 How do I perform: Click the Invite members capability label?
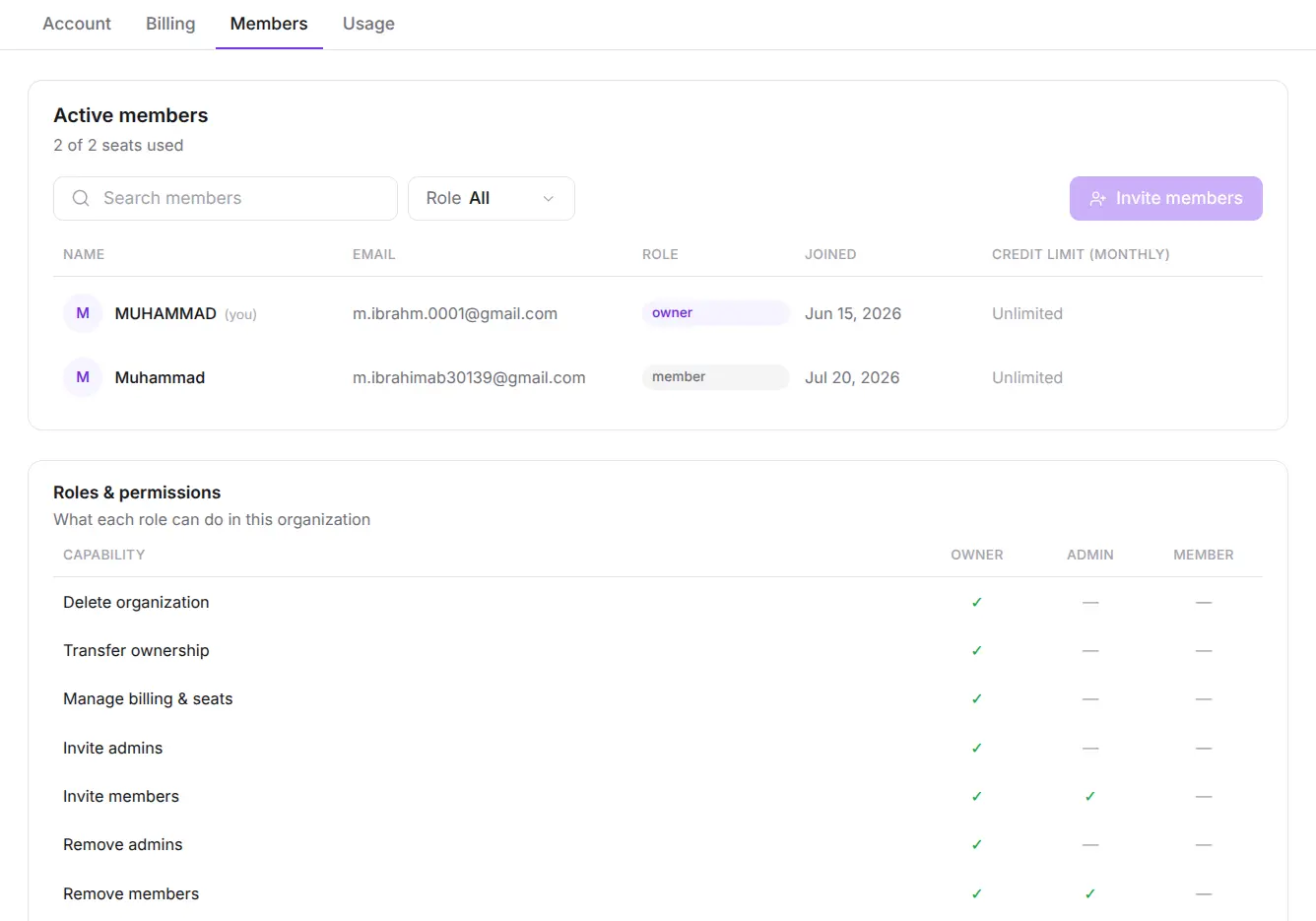click(121, 796)
